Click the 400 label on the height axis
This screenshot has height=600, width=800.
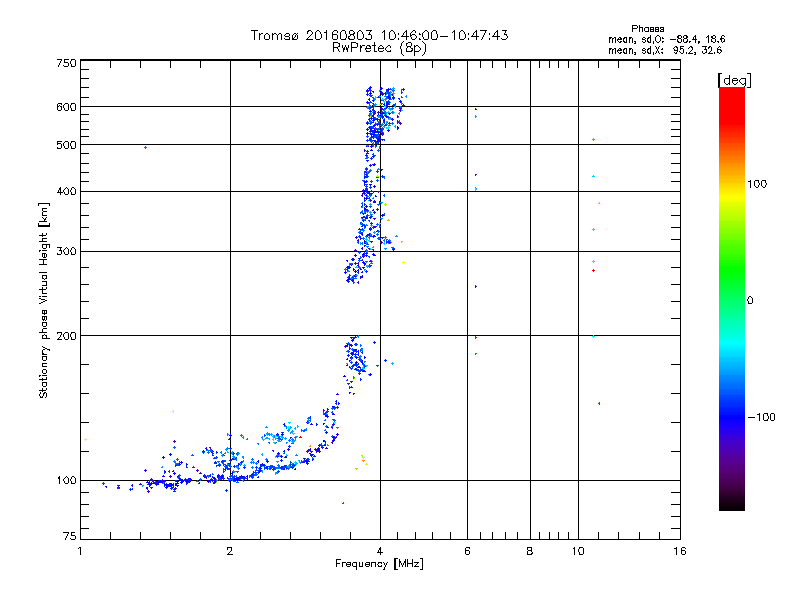point(66,191)
